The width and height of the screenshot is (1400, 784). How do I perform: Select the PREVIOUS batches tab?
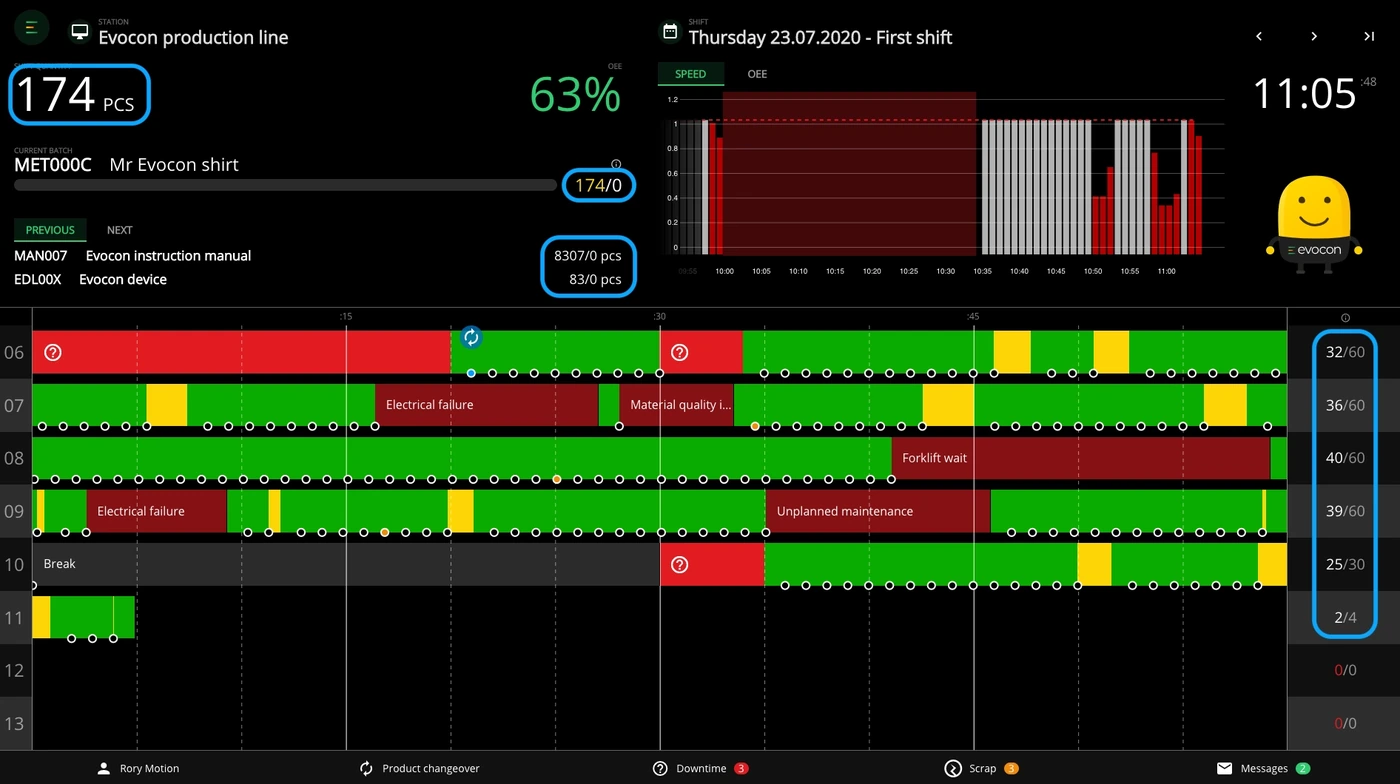click(50, 230)
